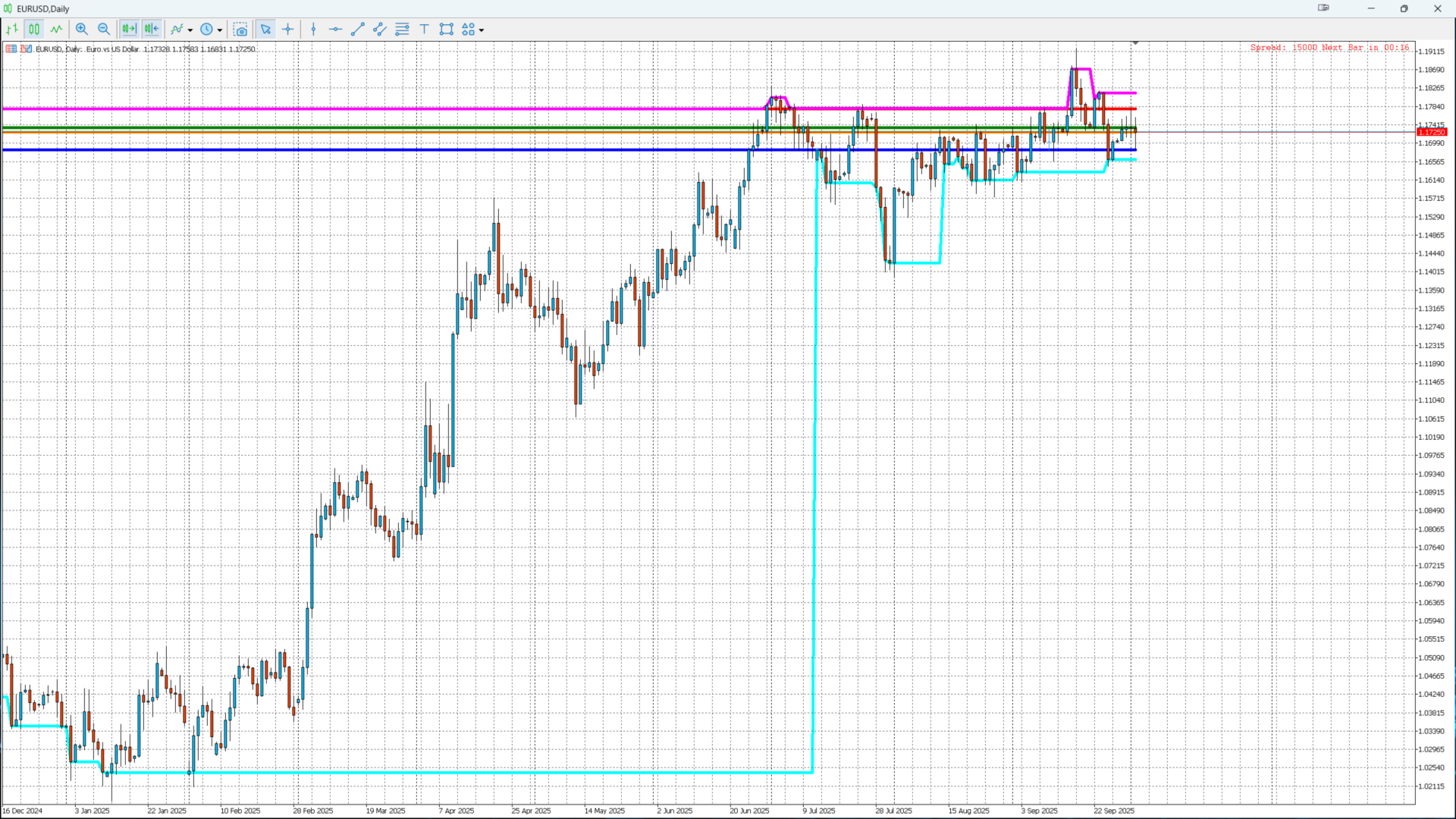The image size is (1456, 819).
Task: Click the zoom out magnifier
Action: [x=104, y=30]
